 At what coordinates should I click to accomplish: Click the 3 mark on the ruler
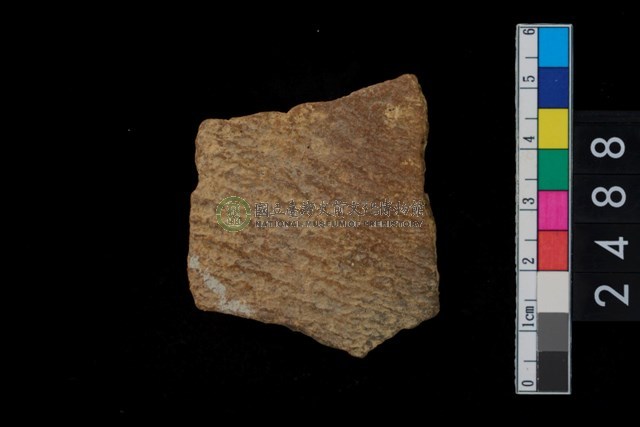pos(528,202)
